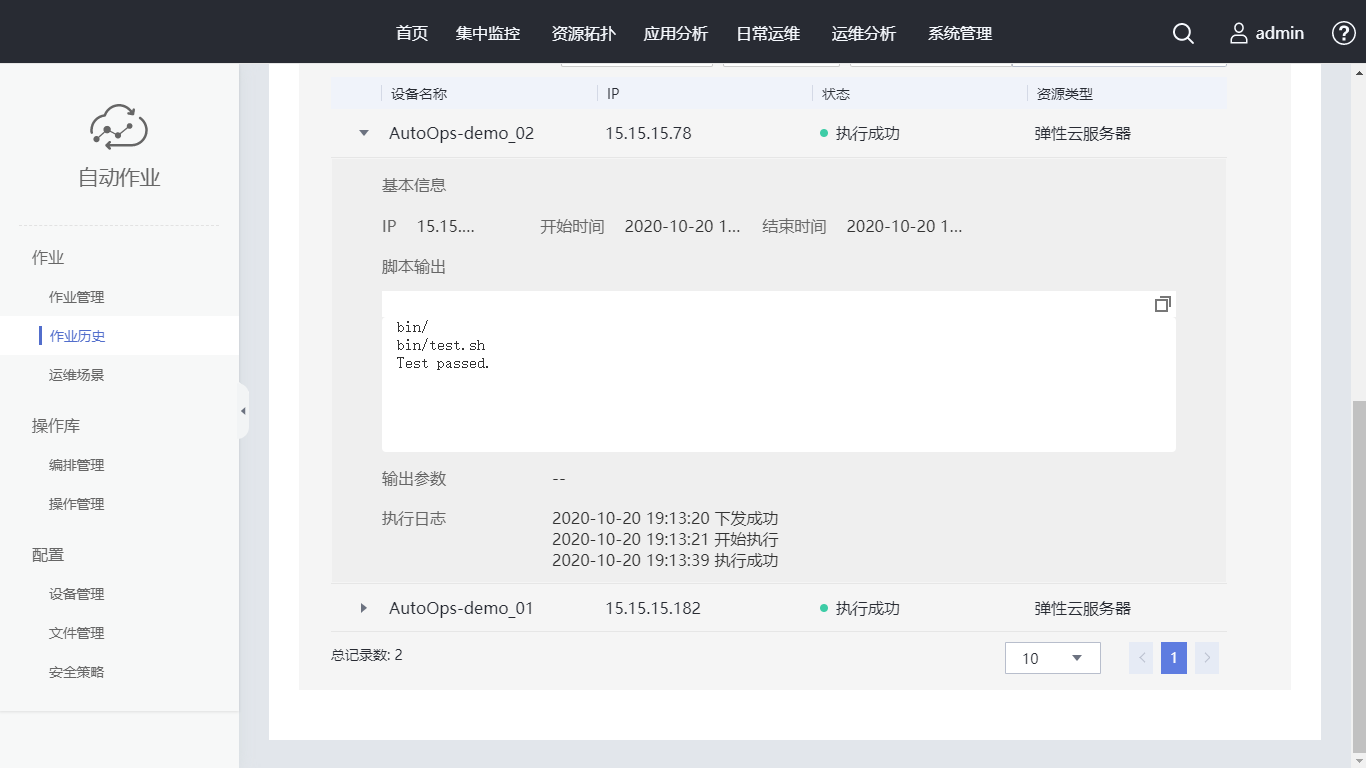Click the admin user profile icon
This screenshot has width=1366, height=768.
(x=1239, y=34)
